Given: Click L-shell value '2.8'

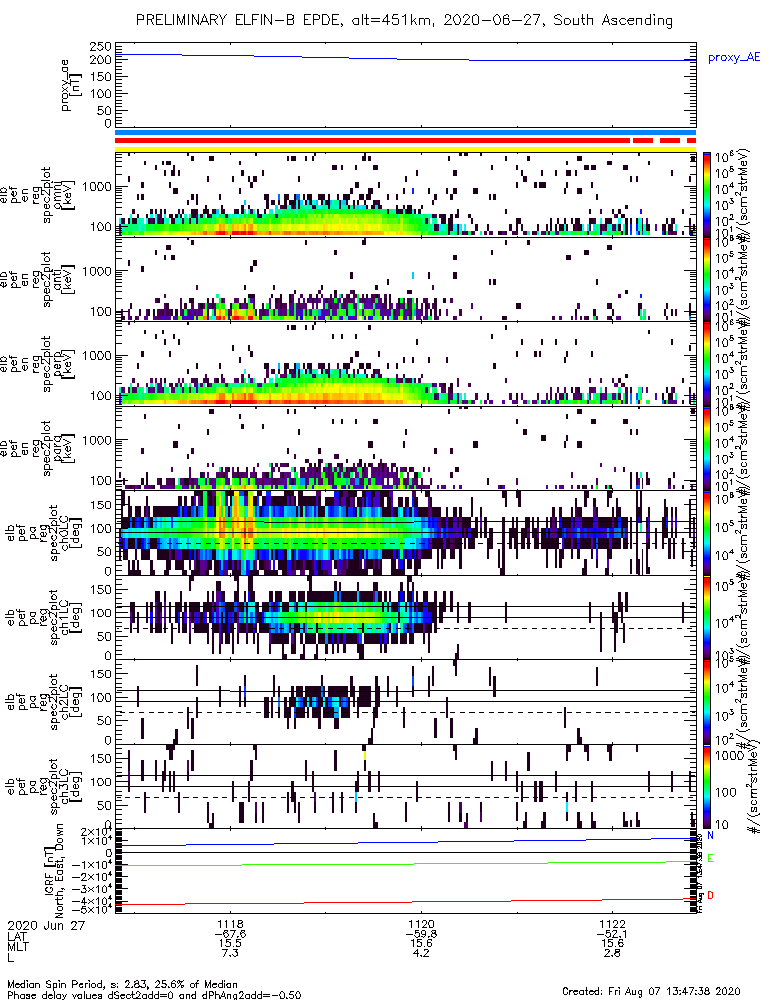Looking at the screenshot, I should click(612, 953).
